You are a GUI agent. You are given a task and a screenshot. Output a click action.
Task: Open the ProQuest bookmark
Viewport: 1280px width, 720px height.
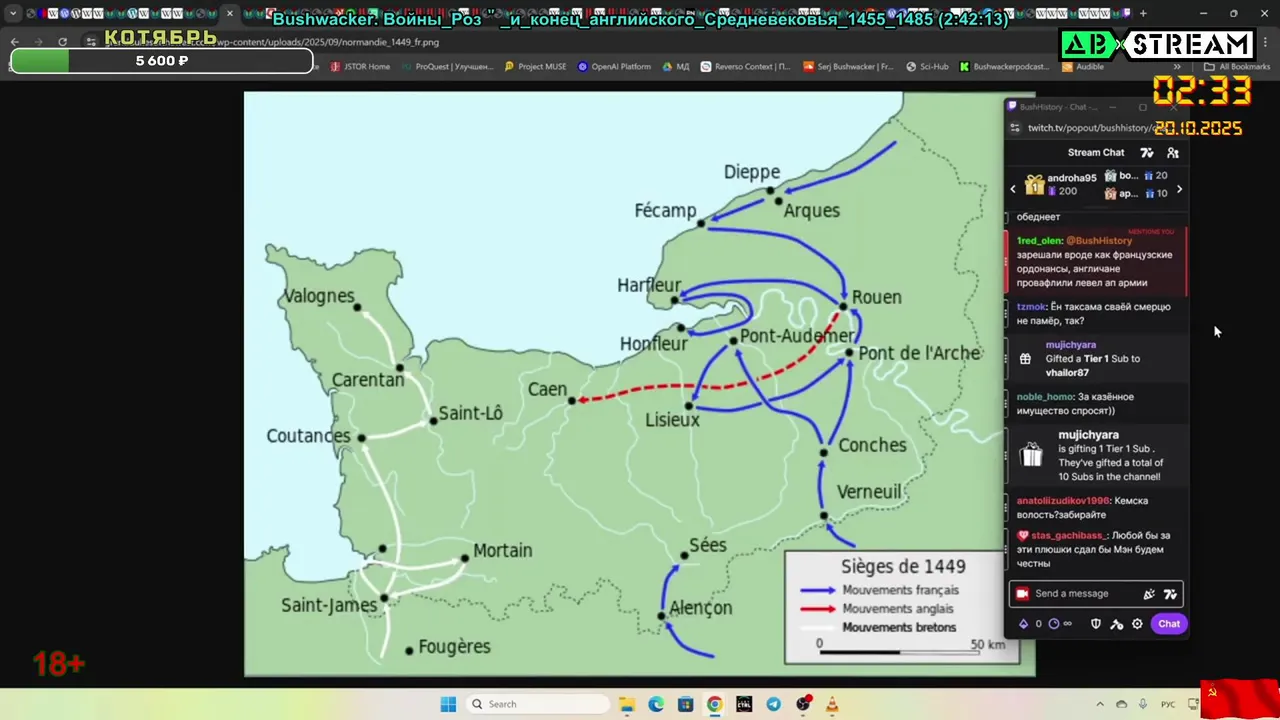447,67
